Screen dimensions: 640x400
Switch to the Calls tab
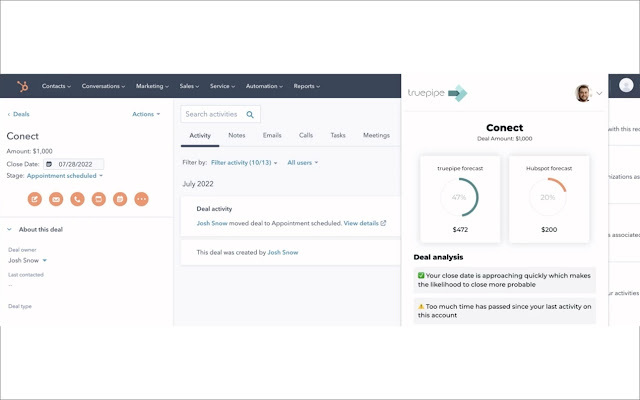tap(306, 136)
